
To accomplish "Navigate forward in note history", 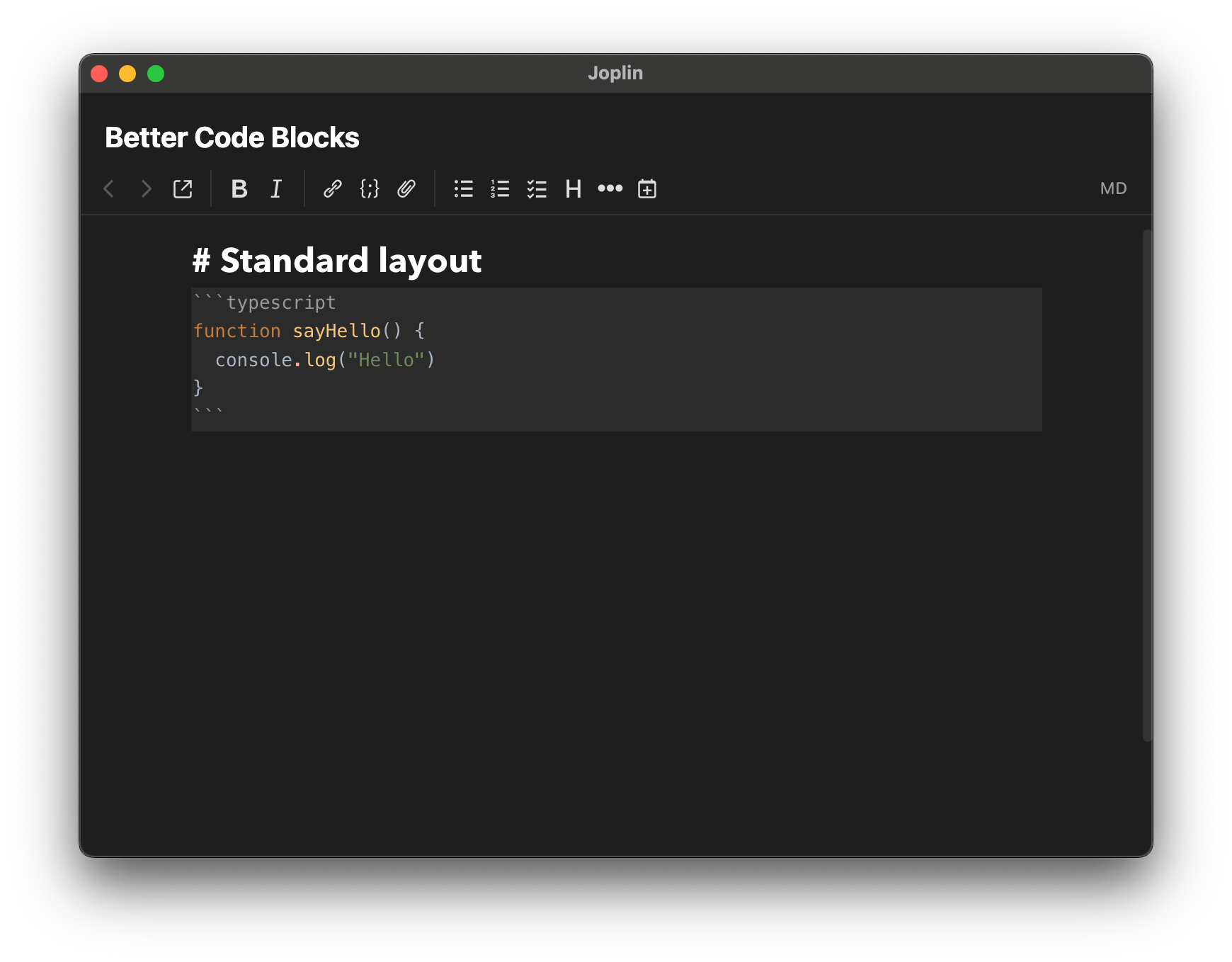I will click(x=146, y=188).
